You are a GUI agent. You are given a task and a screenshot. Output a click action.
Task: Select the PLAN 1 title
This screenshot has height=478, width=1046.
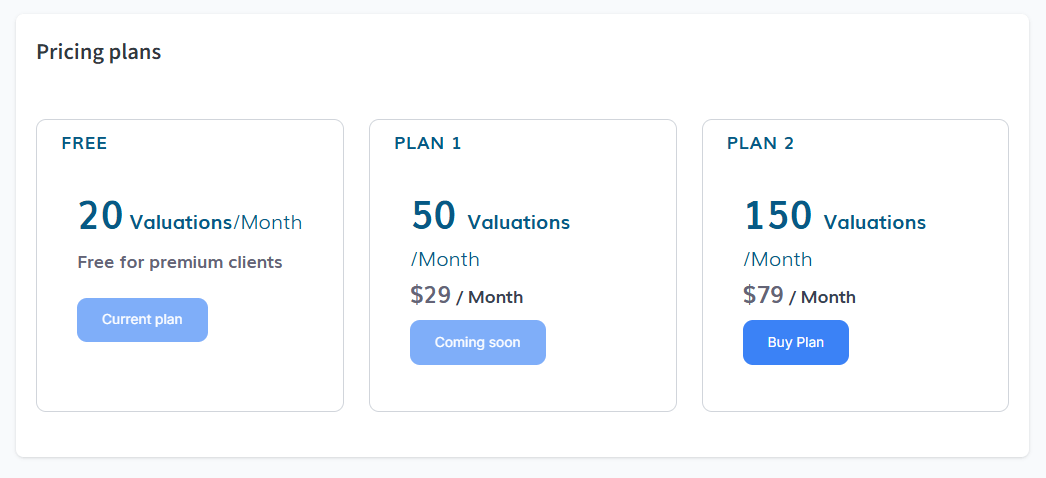pyautogui.click(x=428, y=143)
